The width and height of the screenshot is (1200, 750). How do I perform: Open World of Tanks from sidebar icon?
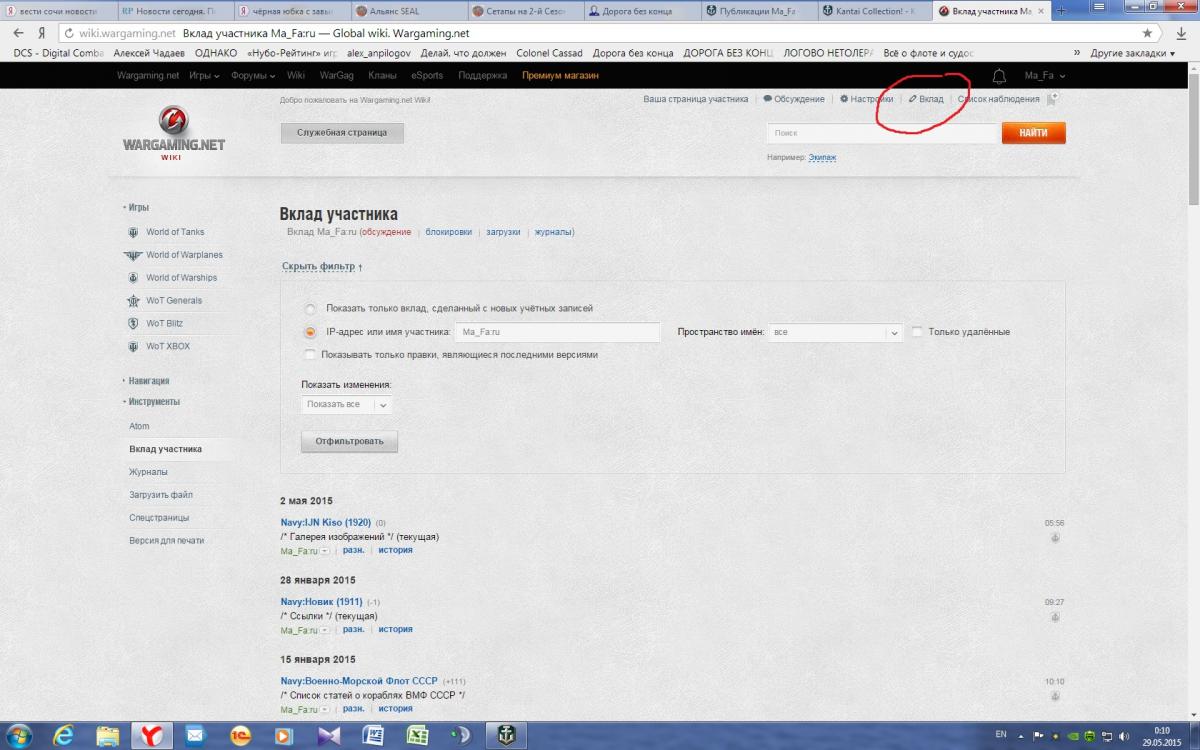tap(134, 232)
